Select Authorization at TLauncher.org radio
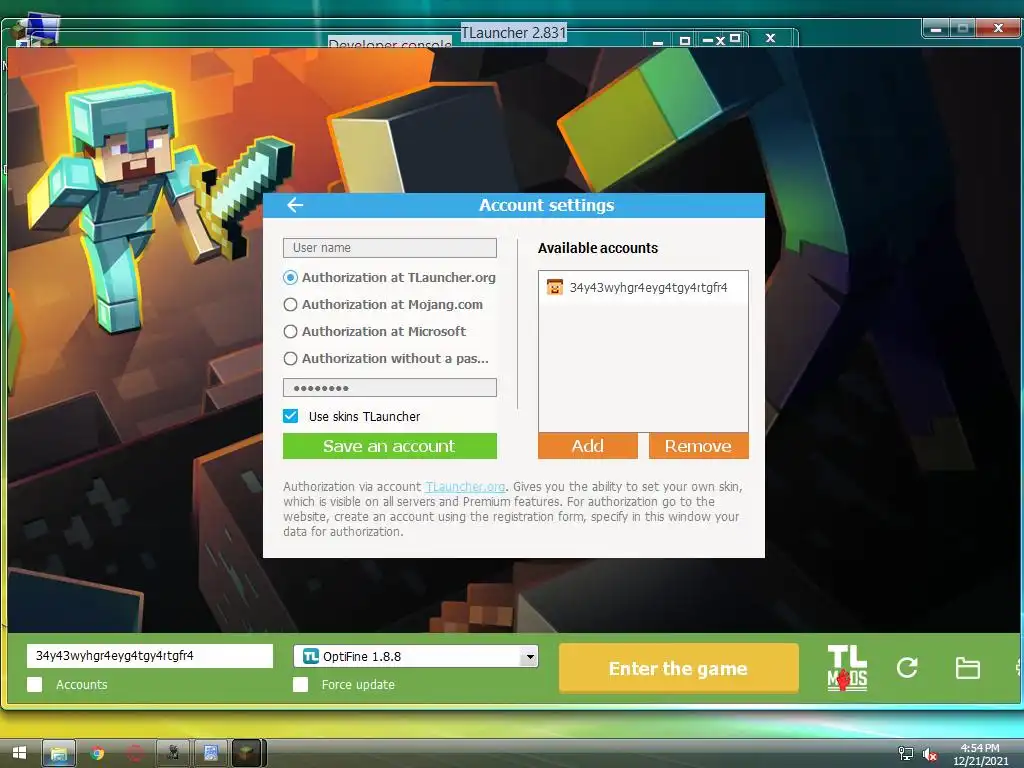 tap(291, 278)
